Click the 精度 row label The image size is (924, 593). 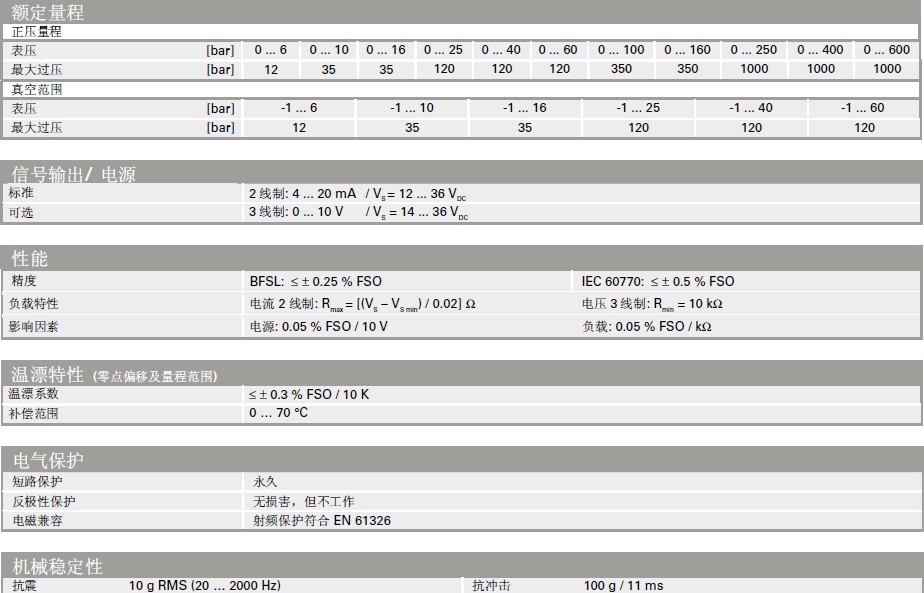tap(24, 281)
